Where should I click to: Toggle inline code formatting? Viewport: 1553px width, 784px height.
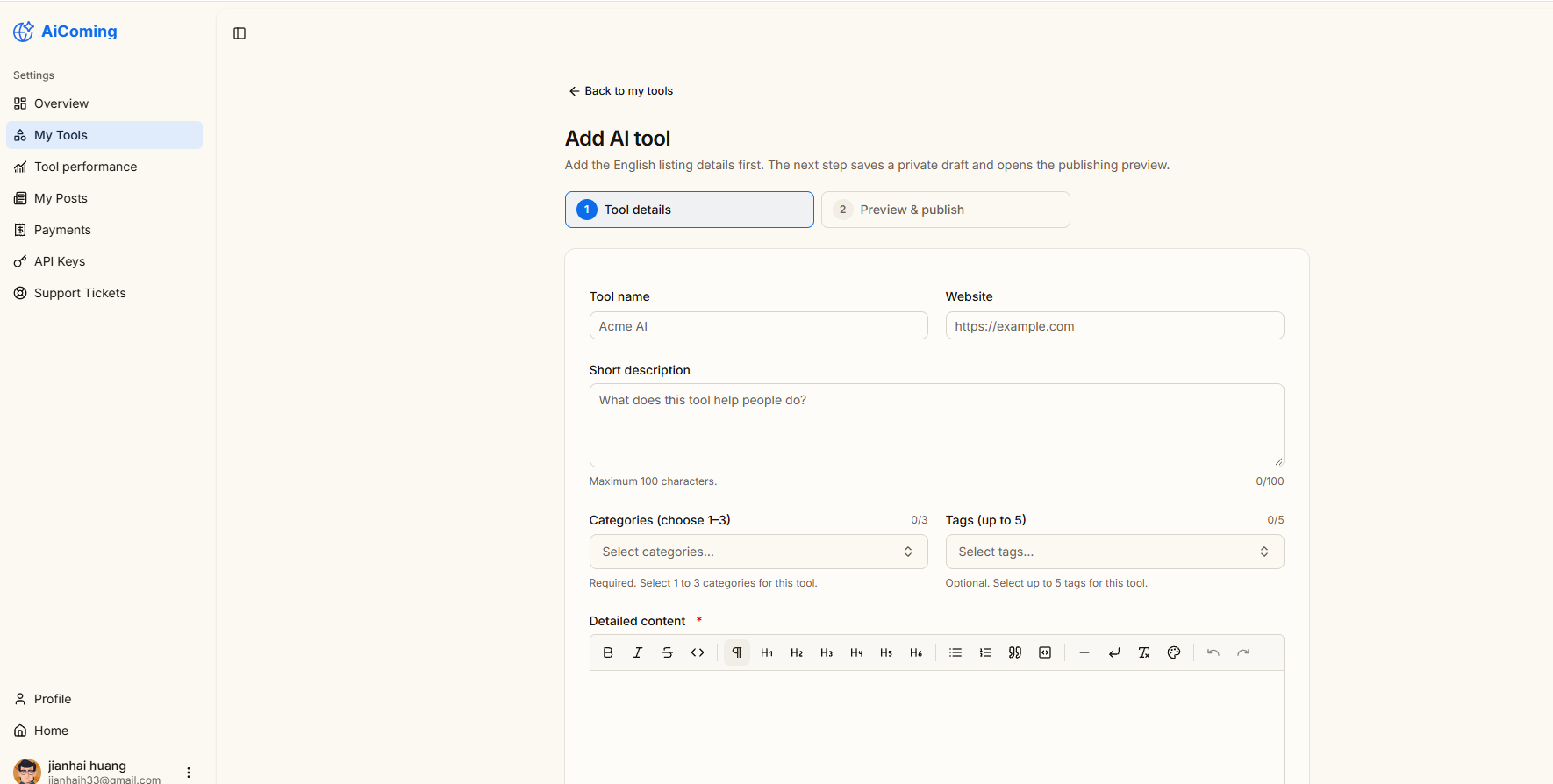point(698,652)
